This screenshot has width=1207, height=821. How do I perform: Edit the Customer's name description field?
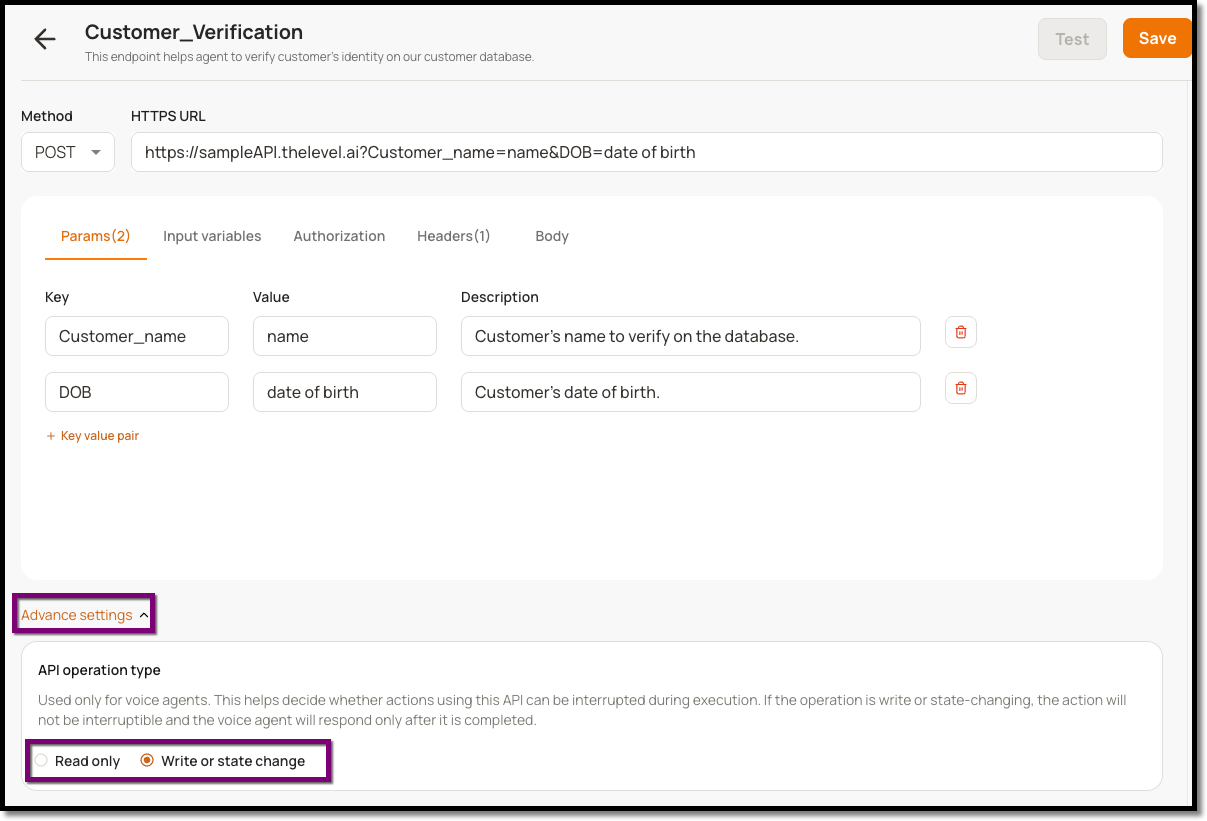tap(691, 336)
